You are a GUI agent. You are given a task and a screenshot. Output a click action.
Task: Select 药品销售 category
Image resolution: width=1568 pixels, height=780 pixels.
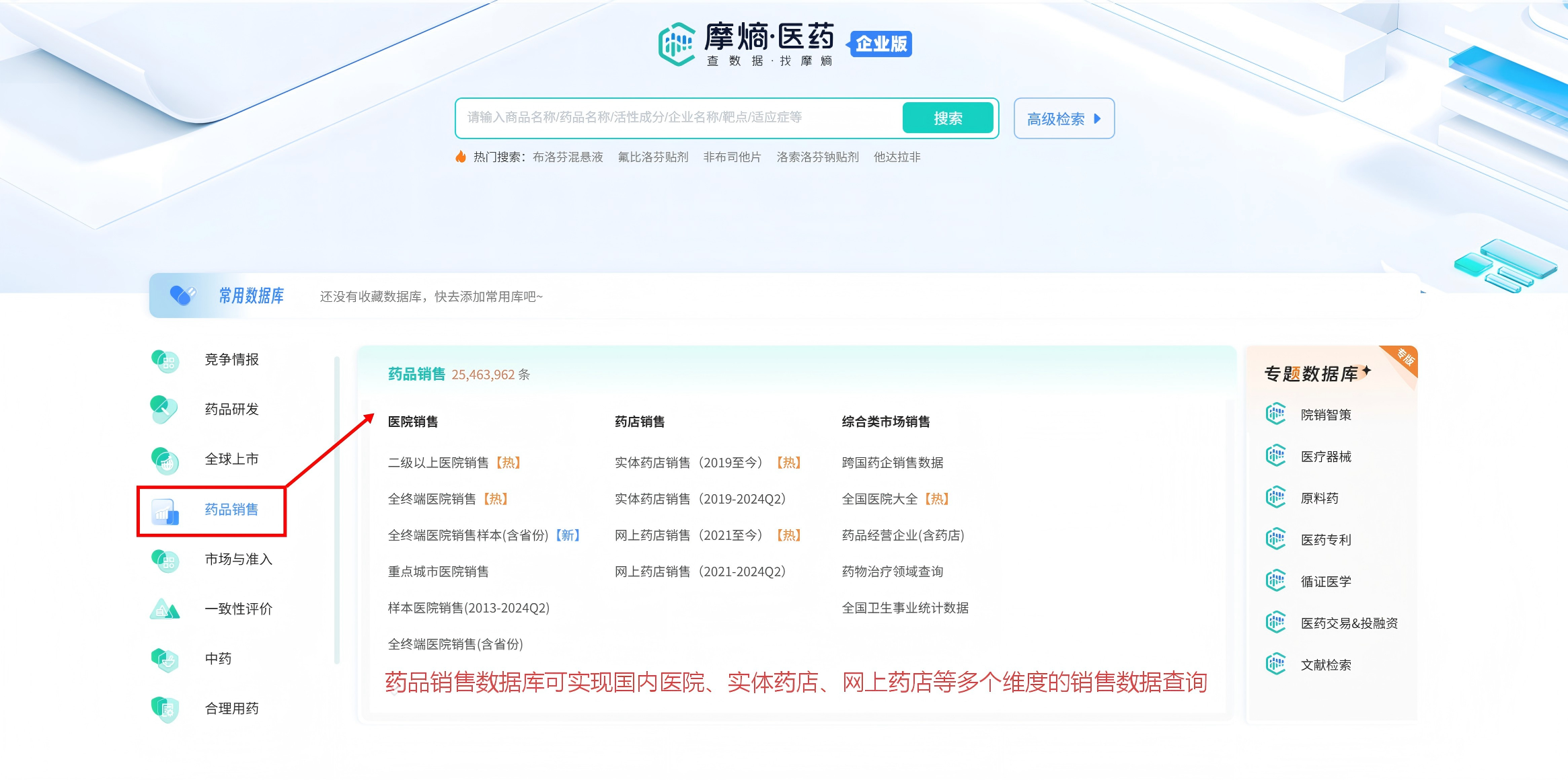tap(231, 510)
